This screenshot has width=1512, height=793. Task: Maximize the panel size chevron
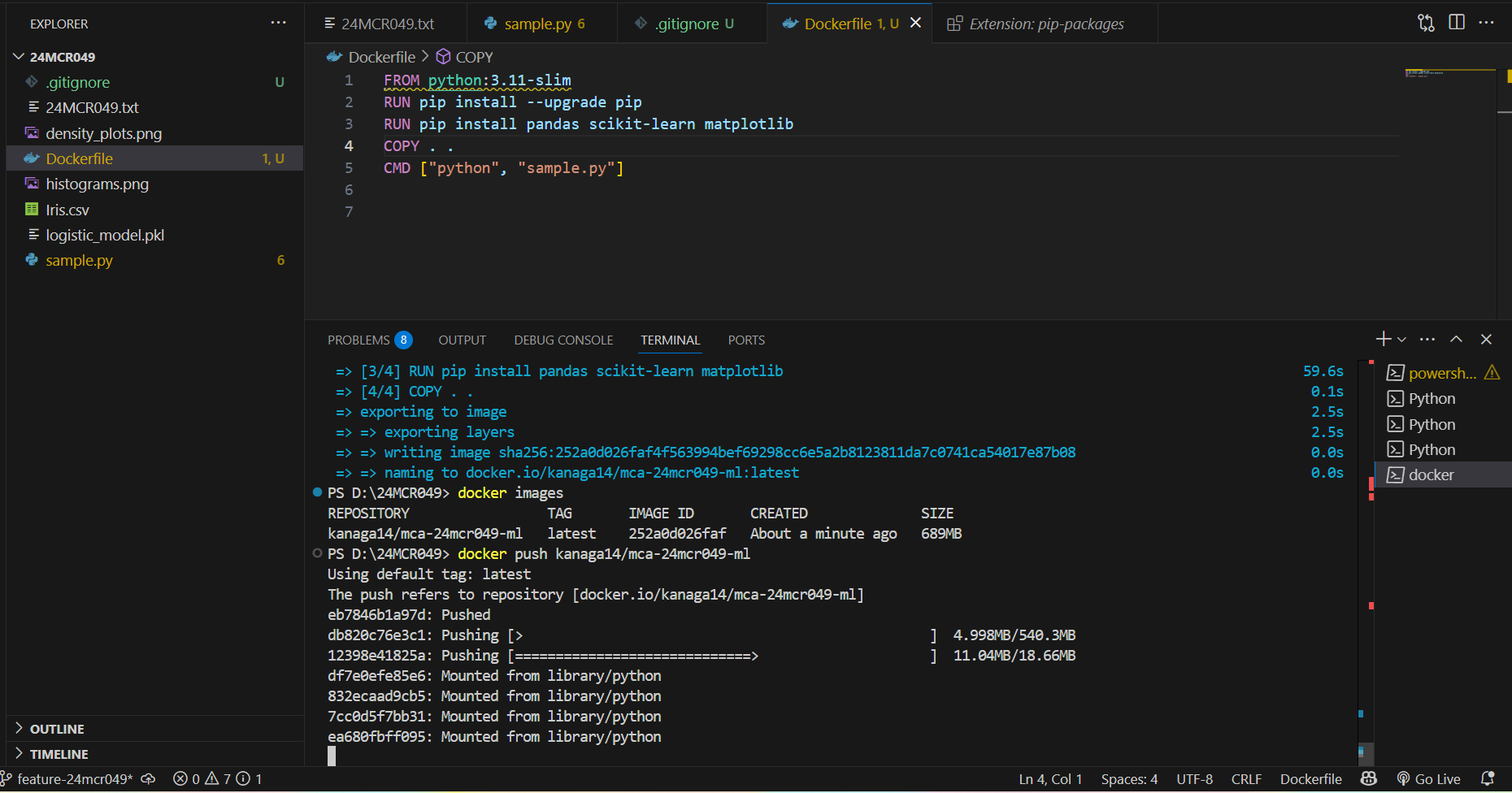pyautogui.click(x=1456, y=339)
